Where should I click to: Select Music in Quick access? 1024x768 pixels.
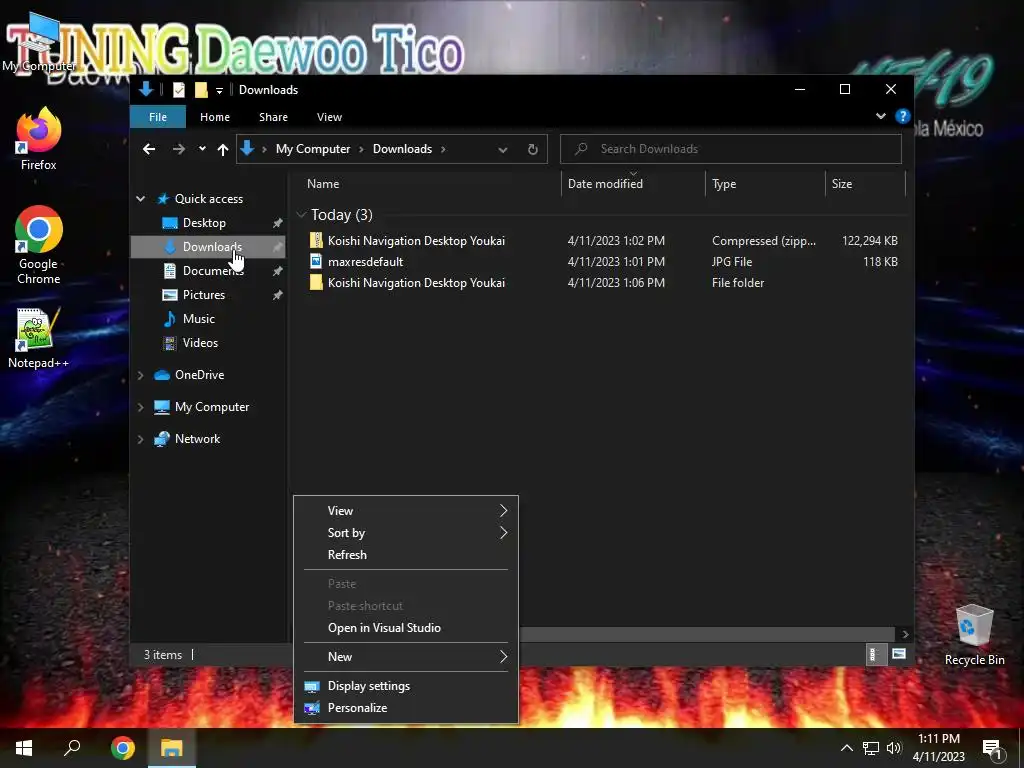pos(199,319)
